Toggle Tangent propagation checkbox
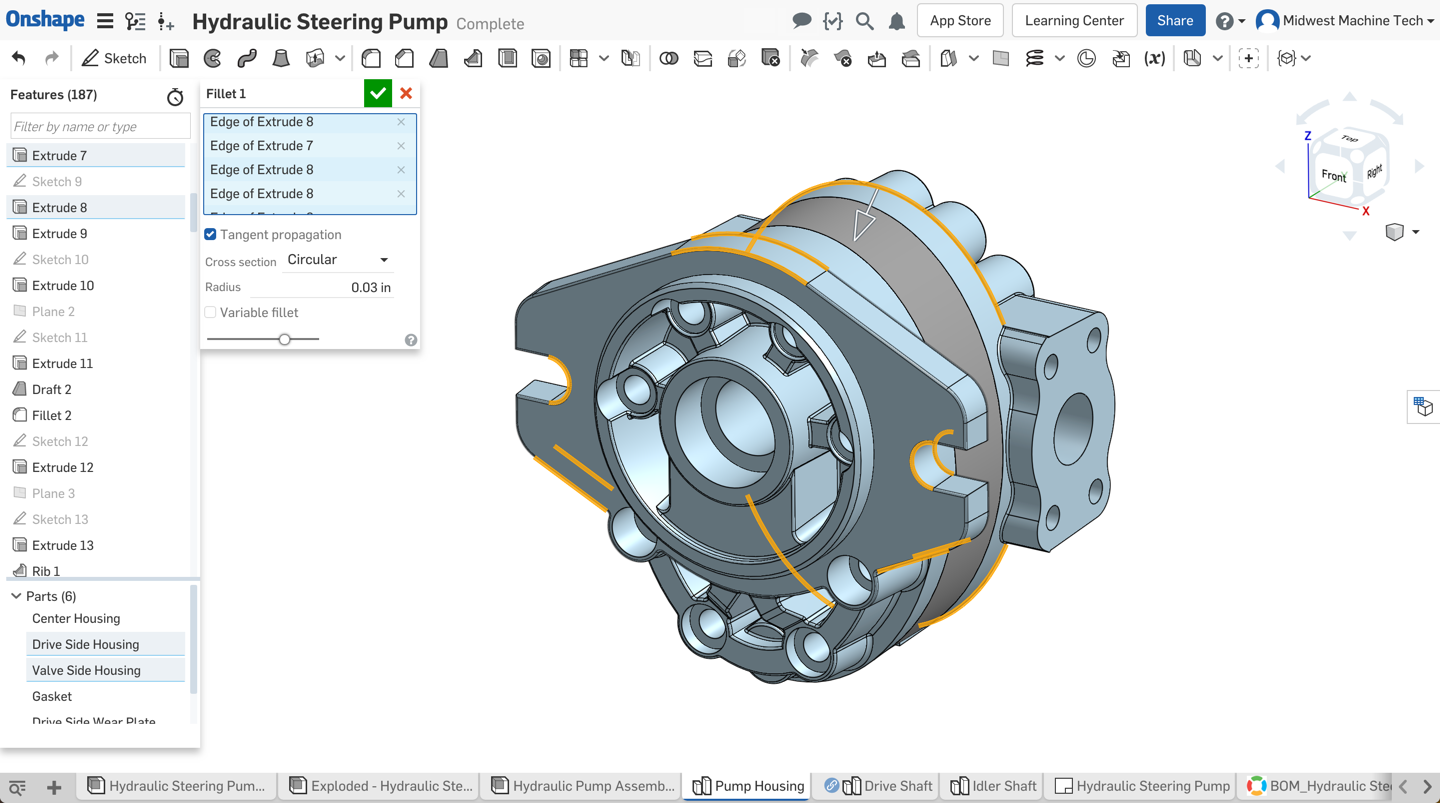This screenshot has height=803, width=1440. tap(210, 235)
